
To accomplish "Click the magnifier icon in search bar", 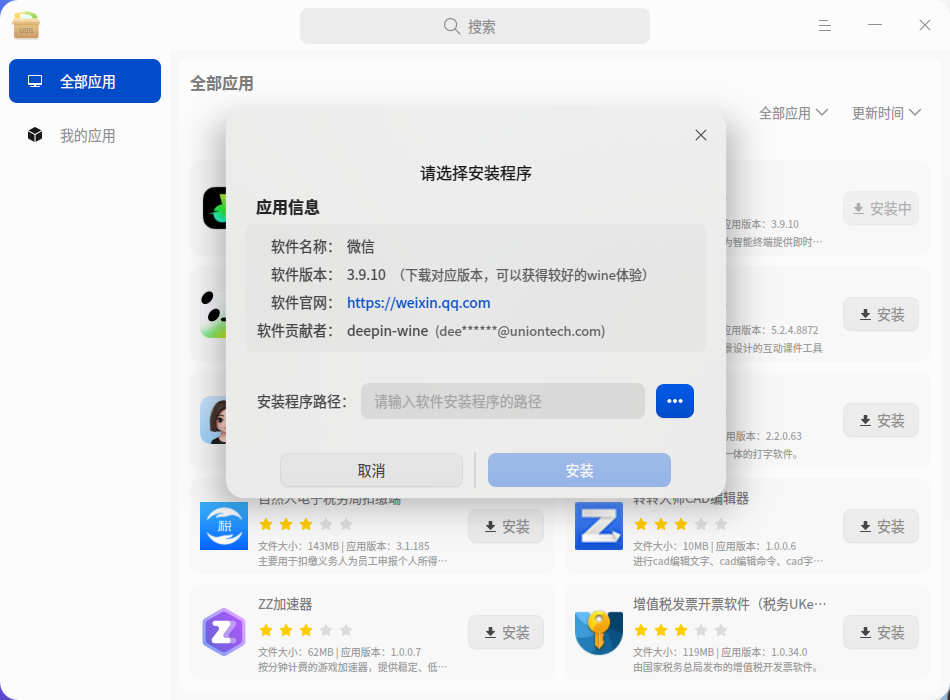I will click(451, 26).
